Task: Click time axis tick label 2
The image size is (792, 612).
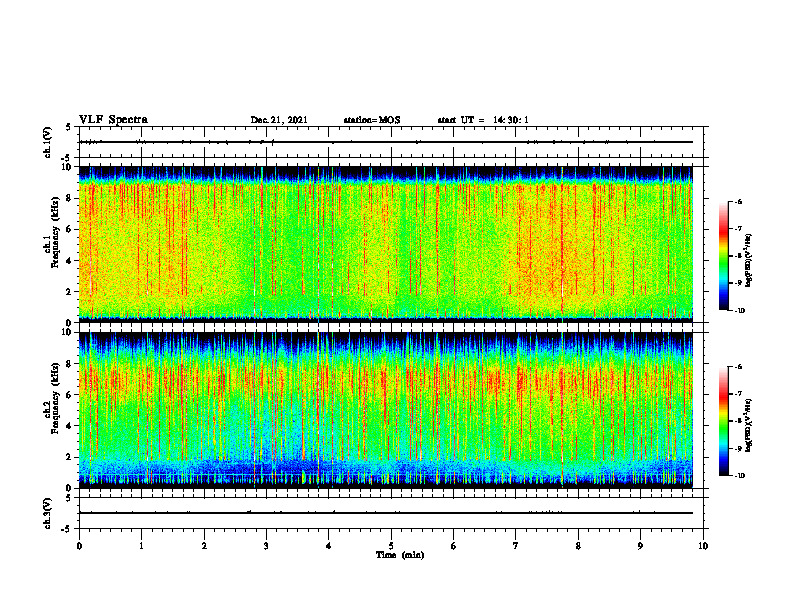Action: click(204, 546)
